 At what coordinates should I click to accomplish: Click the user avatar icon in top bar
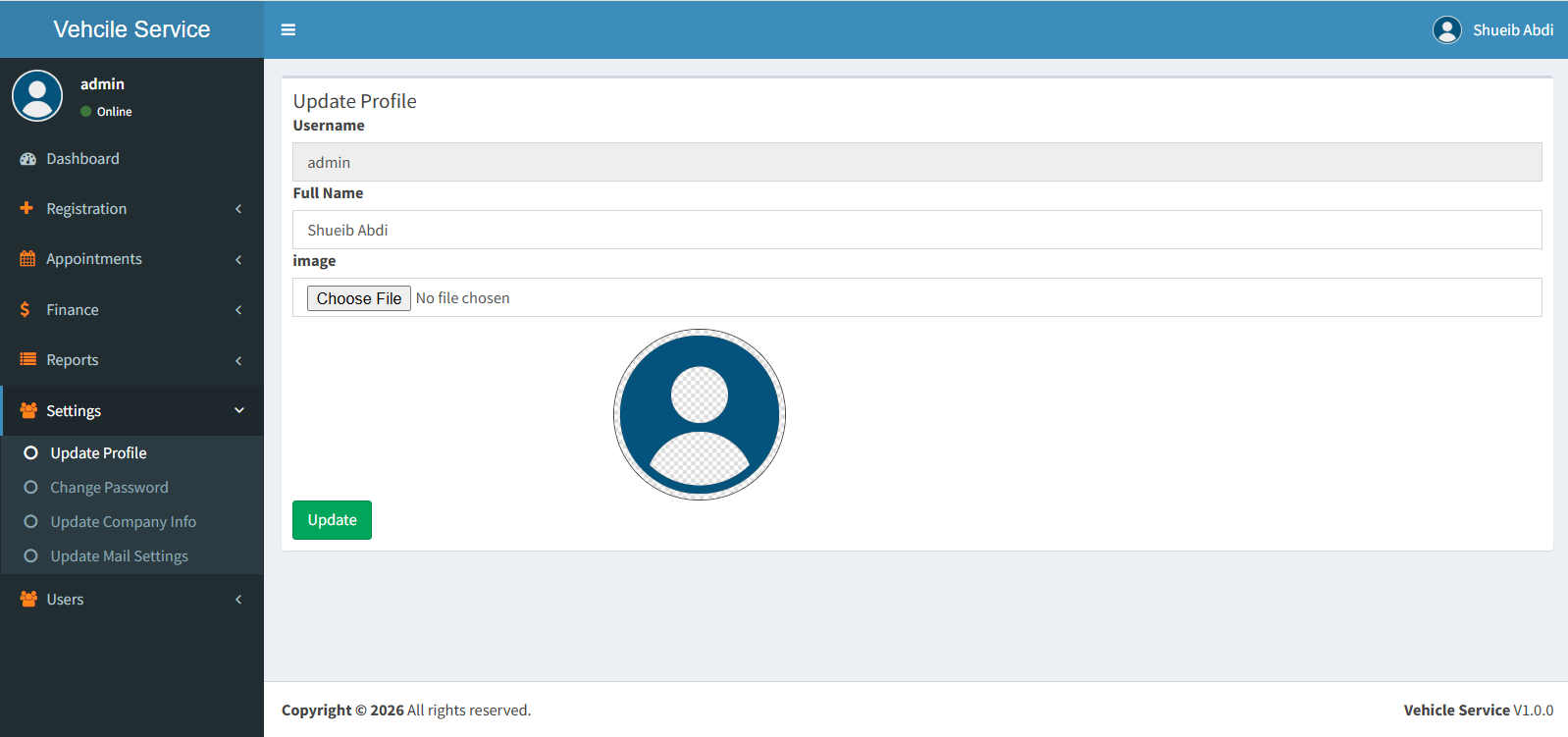[x=1447, y=29]
